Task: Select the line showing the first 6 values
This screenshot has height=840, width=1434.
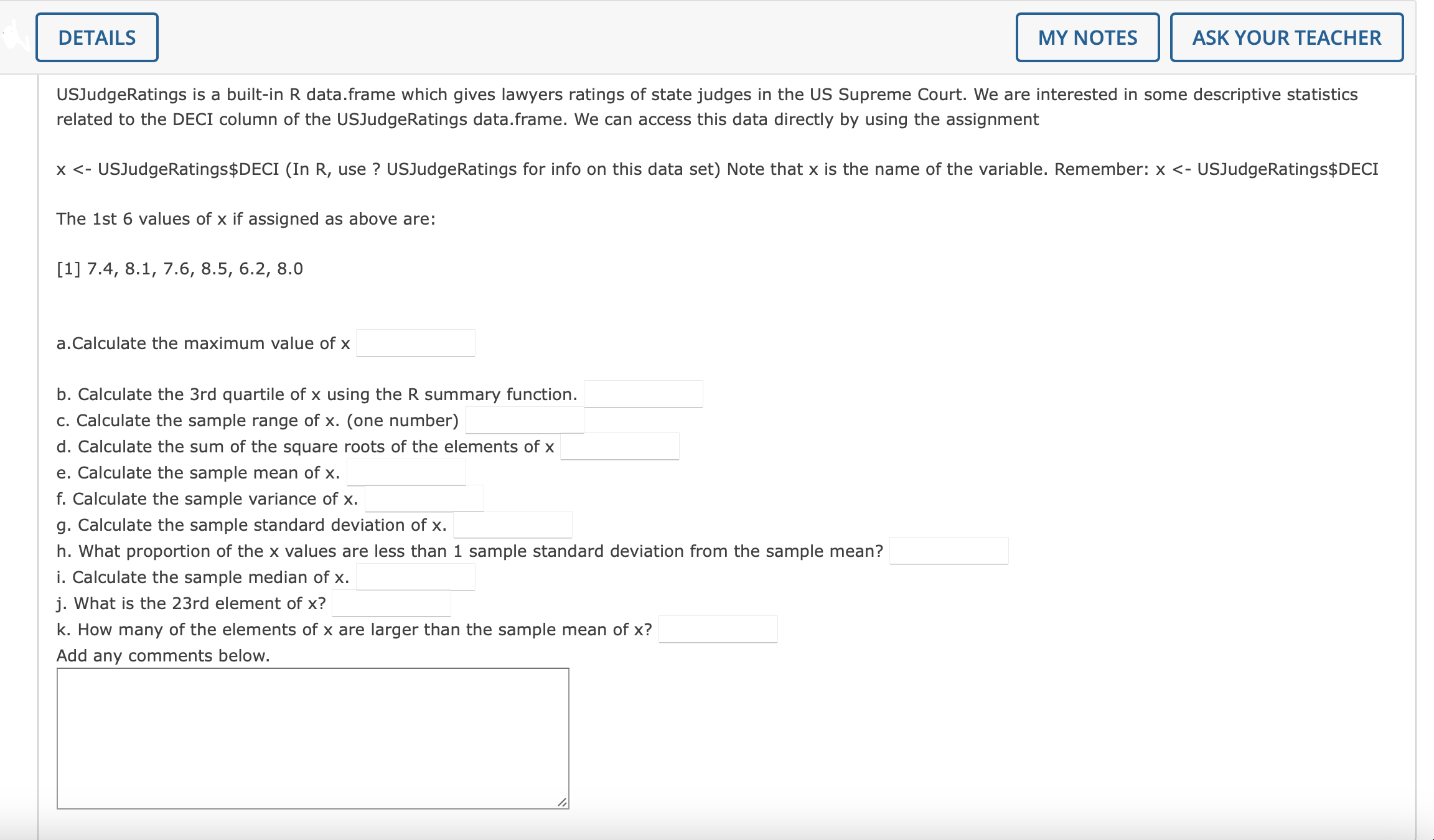Action: 180,269
